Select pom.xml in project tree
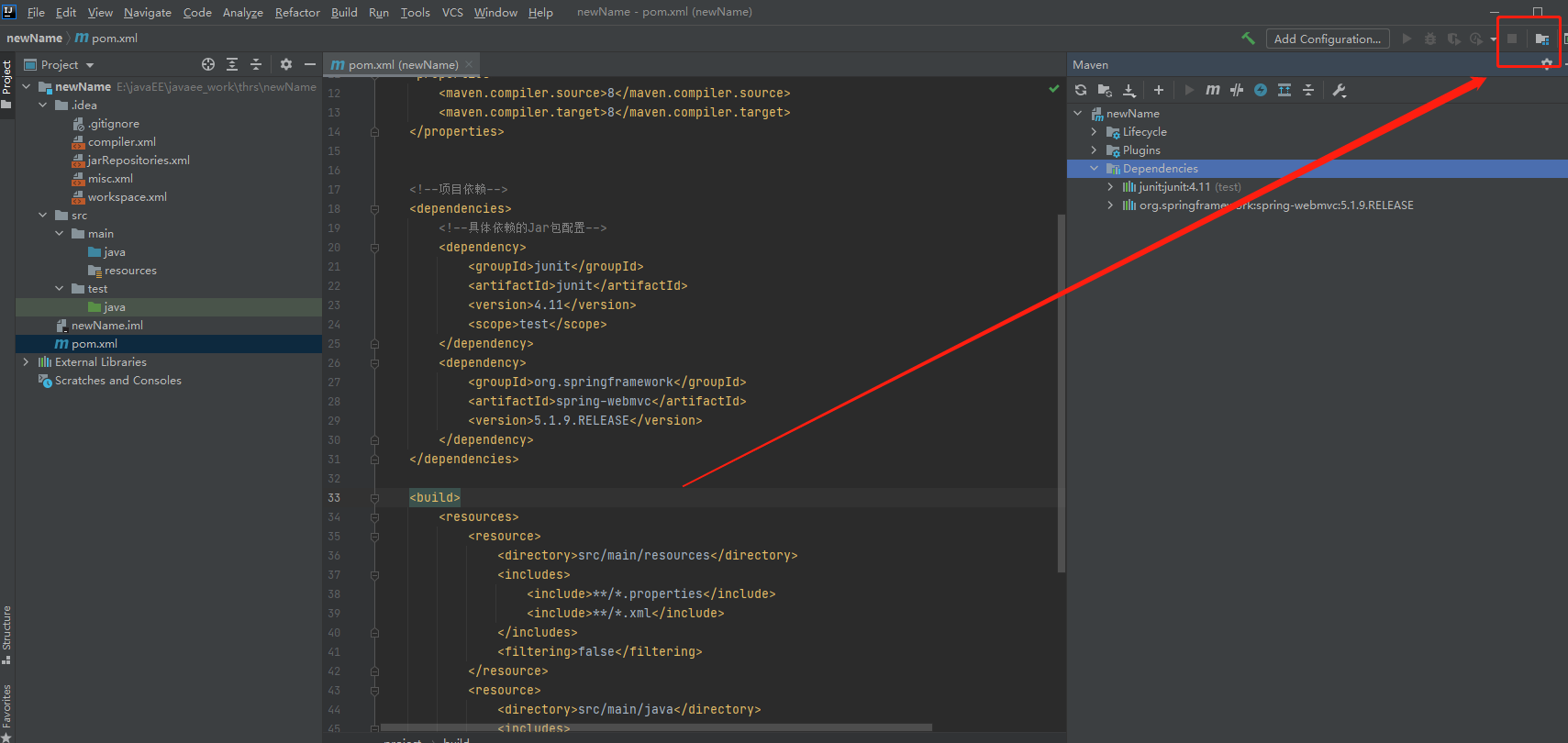 tap(169, 344)
